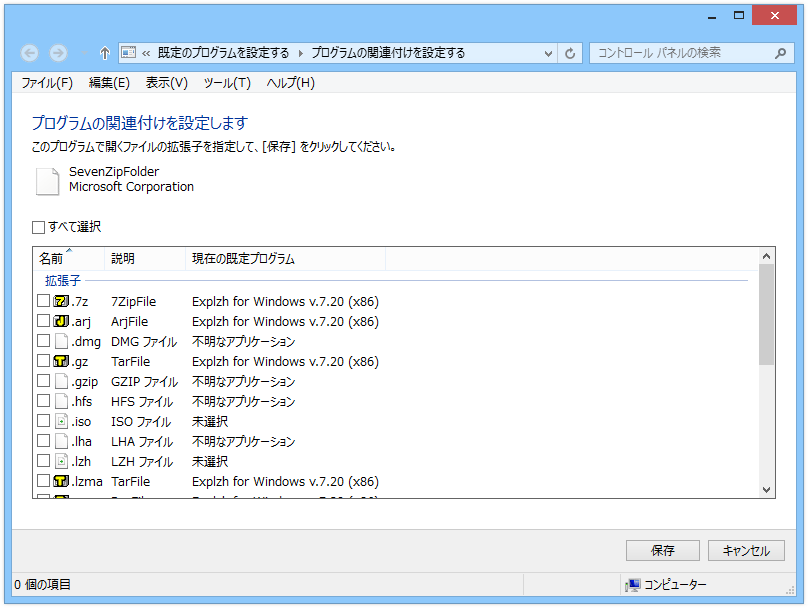Check the .arj extension checkbox
Viewport: 809px width, 610px height.
43,321
